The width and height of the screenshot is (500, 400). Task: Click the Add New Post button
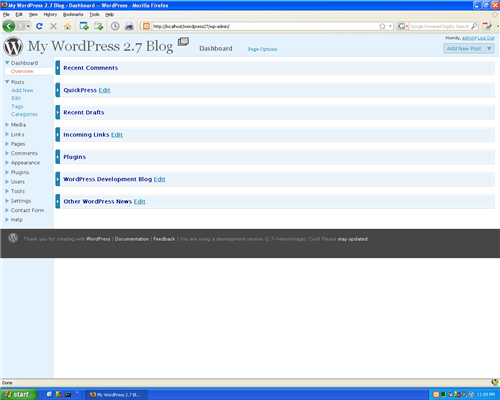[x=464, y=48]
